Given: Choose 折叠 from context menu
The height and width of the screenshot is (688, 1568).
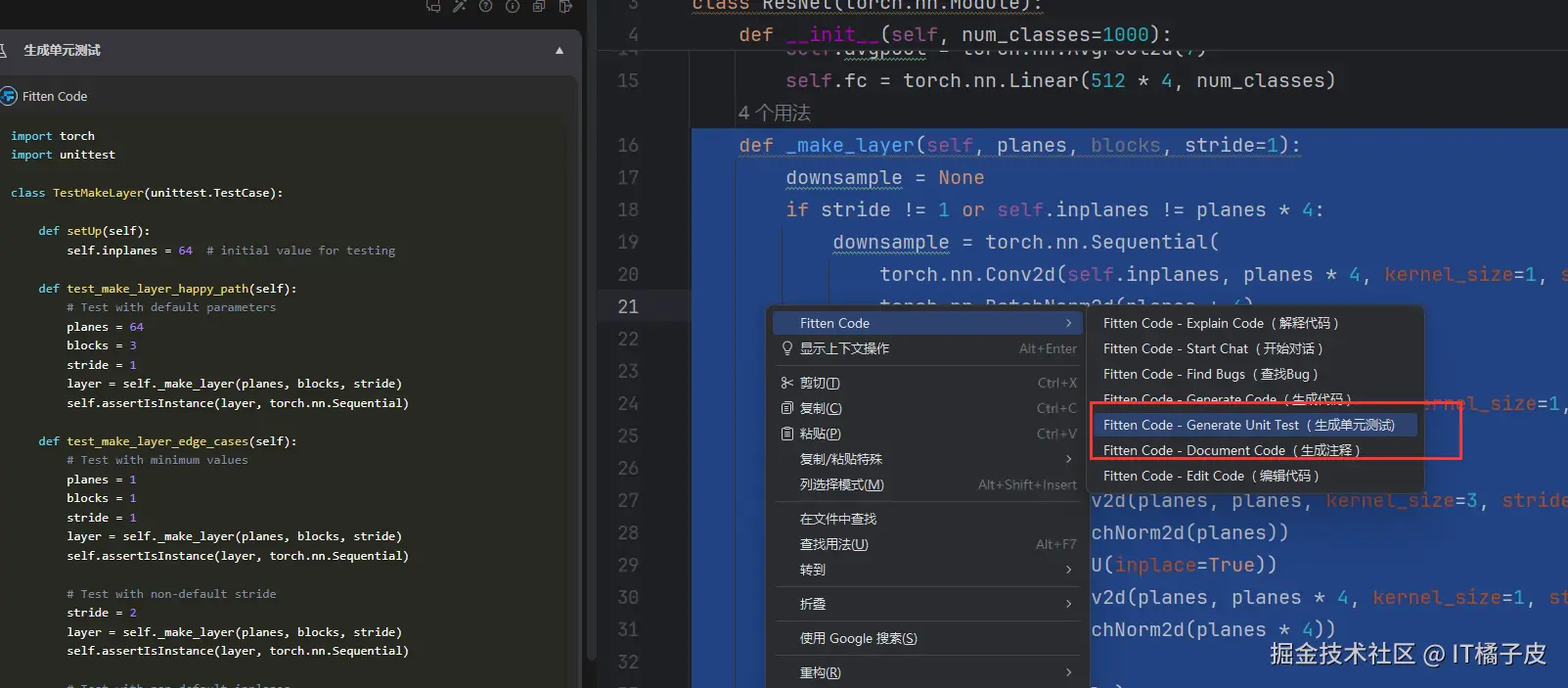Looking at the screenshot, I should [x=927, y=604].
